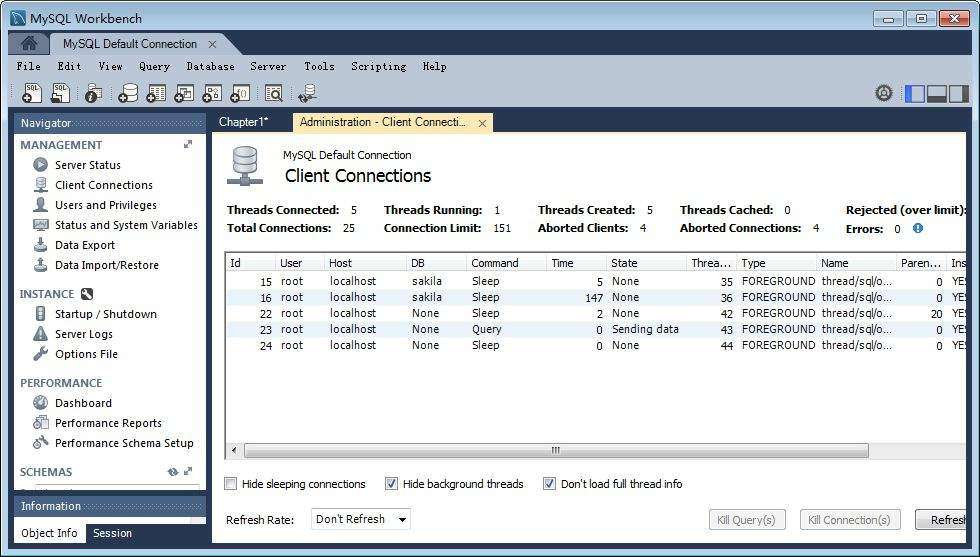Open Status and System Variables
The image size is (980, 557).
pyautogui.click(x=126, y=225)
